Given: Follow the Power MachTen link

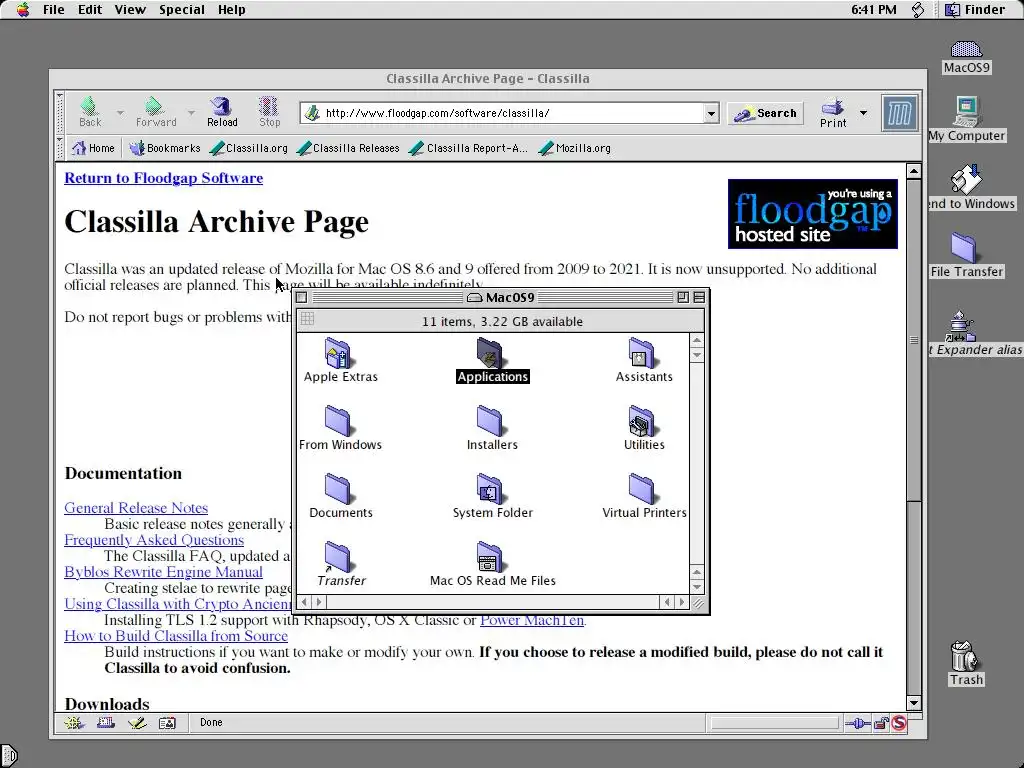Looking at the screenshot, I should (x=532, y=620).
